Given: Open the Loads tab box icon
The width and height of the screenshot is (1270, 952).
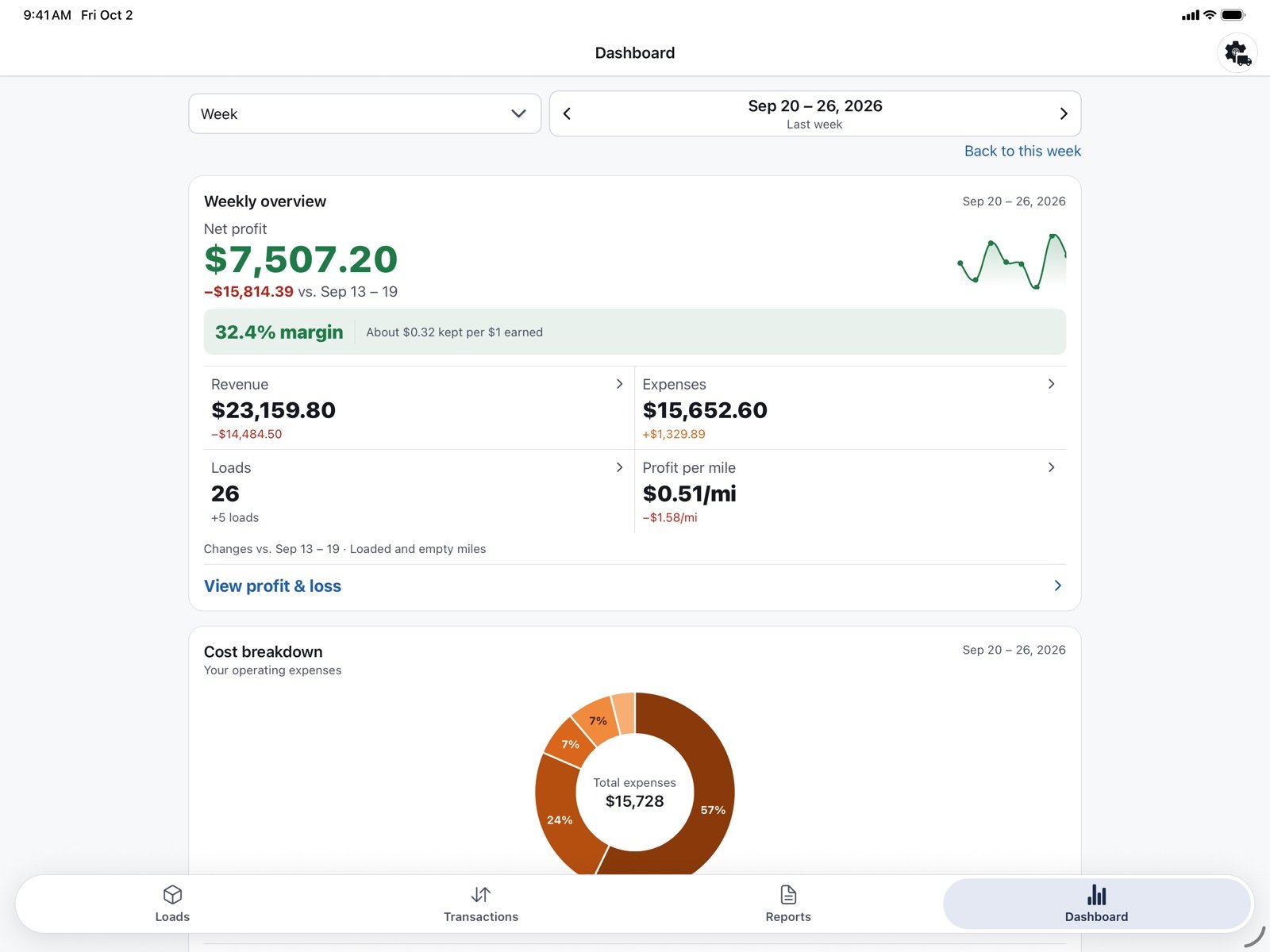Looking at the screenshot, I should point(172,895).
